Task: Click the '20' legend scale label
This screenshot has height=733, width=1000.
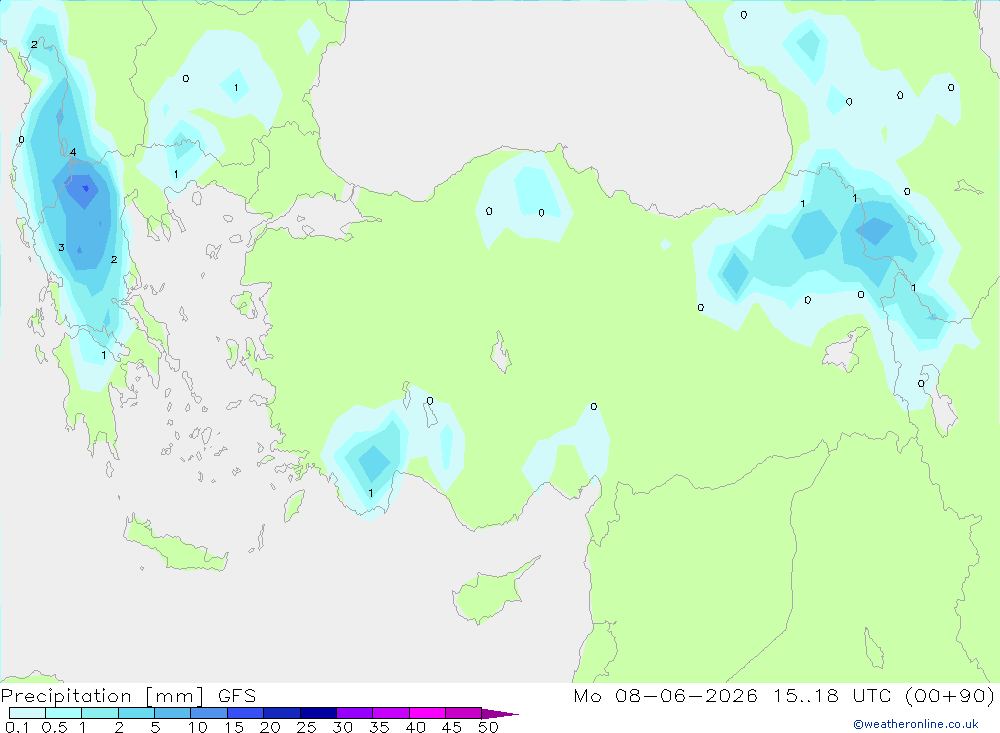Action: 270,727
